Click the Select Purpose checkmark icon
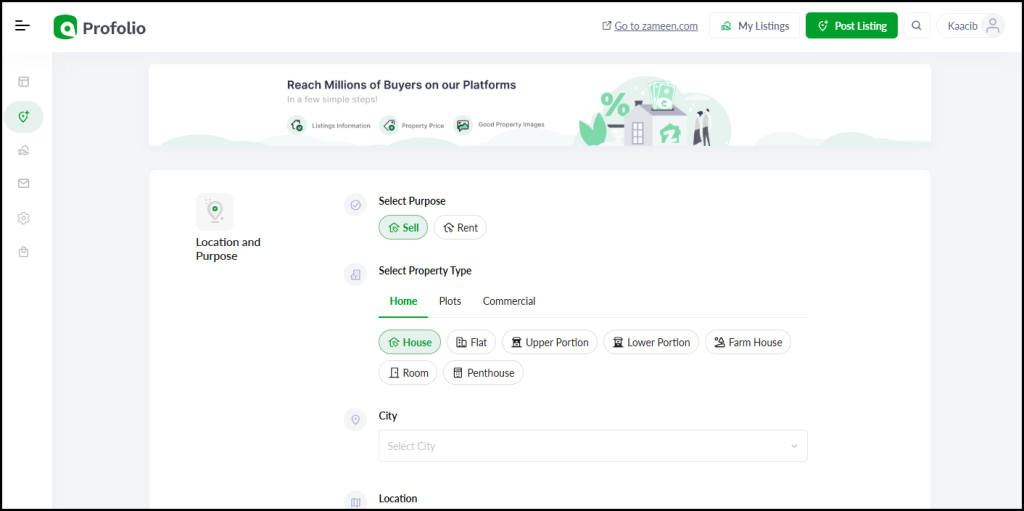1024x511 pixels. [x=355, y=205]
